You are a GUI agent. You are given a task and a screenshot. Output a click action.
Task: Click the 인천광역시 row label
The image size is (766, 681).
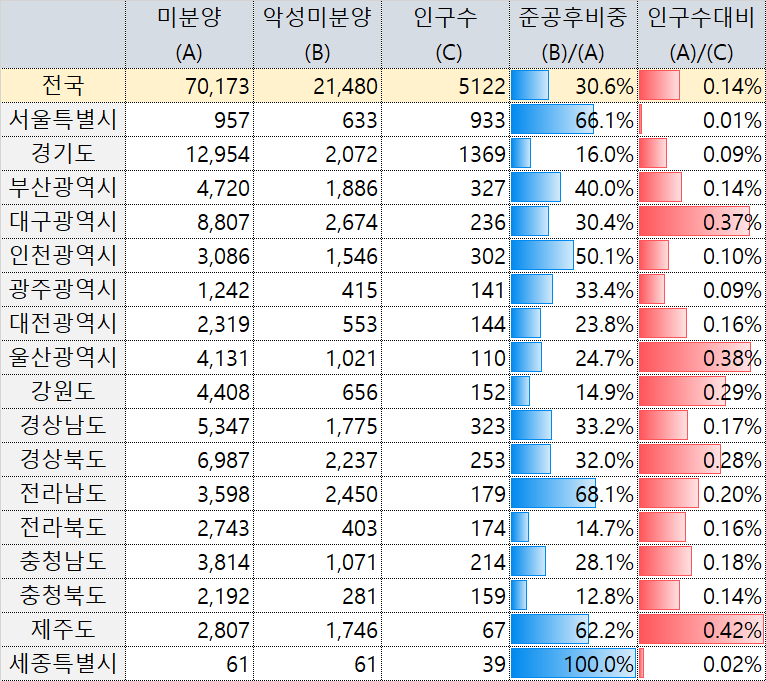tap(63, 255)
